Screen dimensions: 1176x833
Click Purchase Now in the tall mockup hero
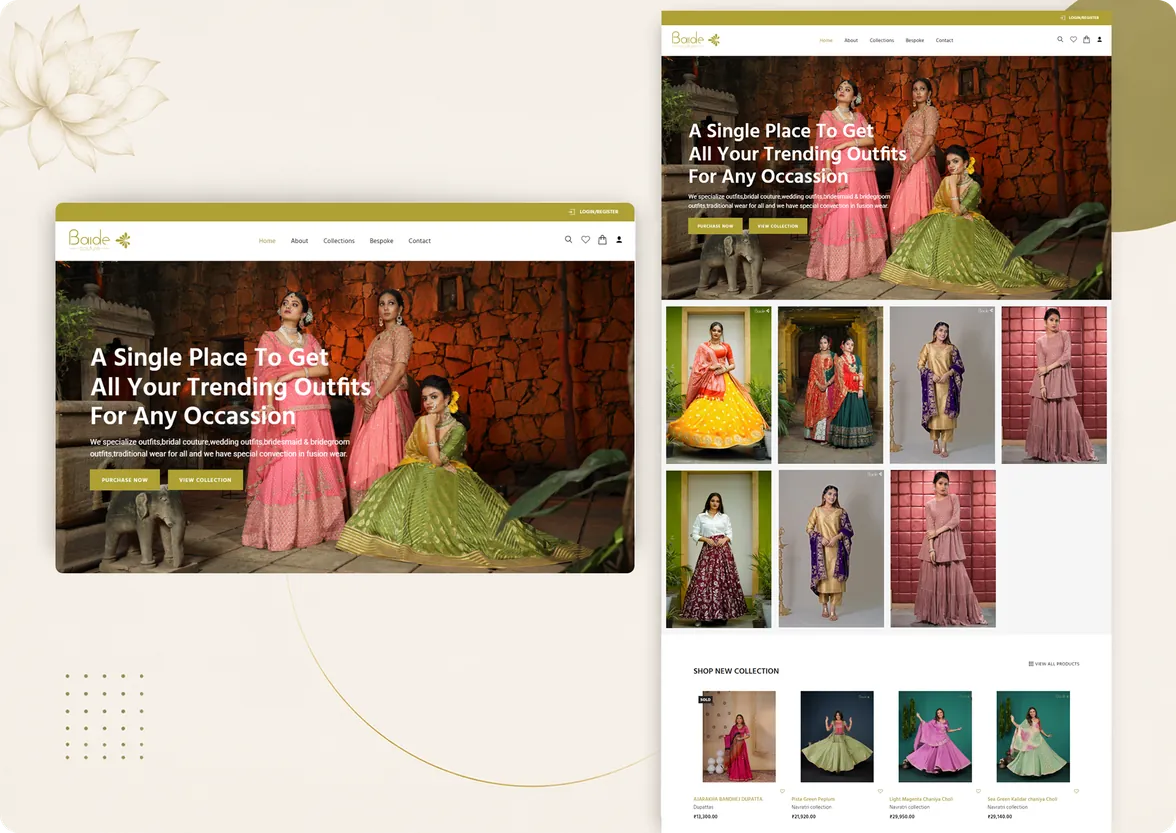(x=715, y=226)
